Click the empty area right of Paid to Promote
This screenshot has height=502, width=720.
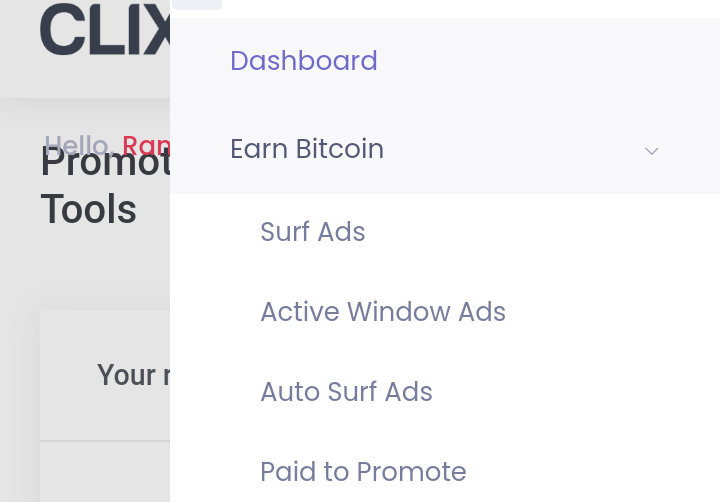pyautogui.click(x=590, y=471)
